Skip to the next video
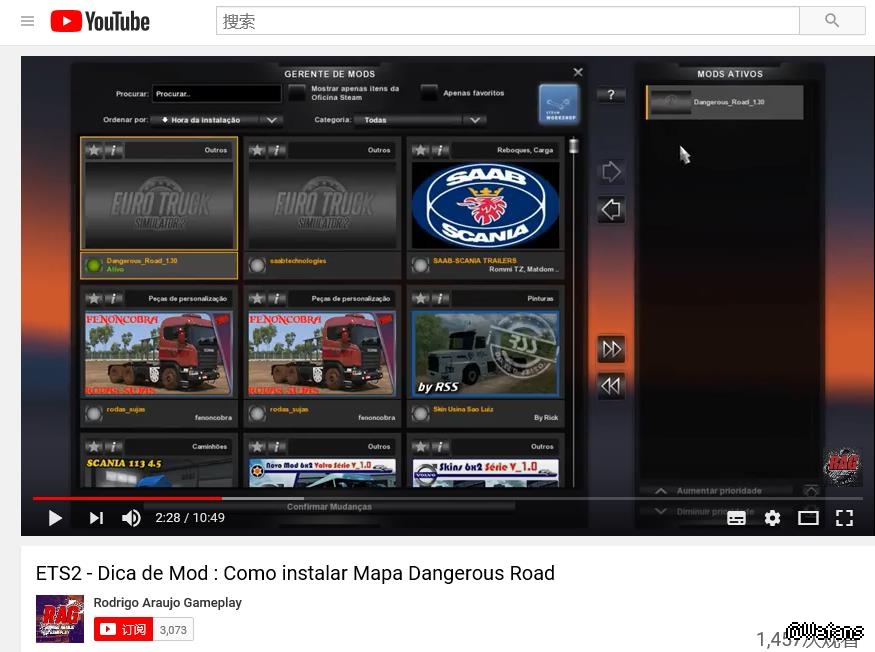 pyautogui.click(x=97, y=518)
